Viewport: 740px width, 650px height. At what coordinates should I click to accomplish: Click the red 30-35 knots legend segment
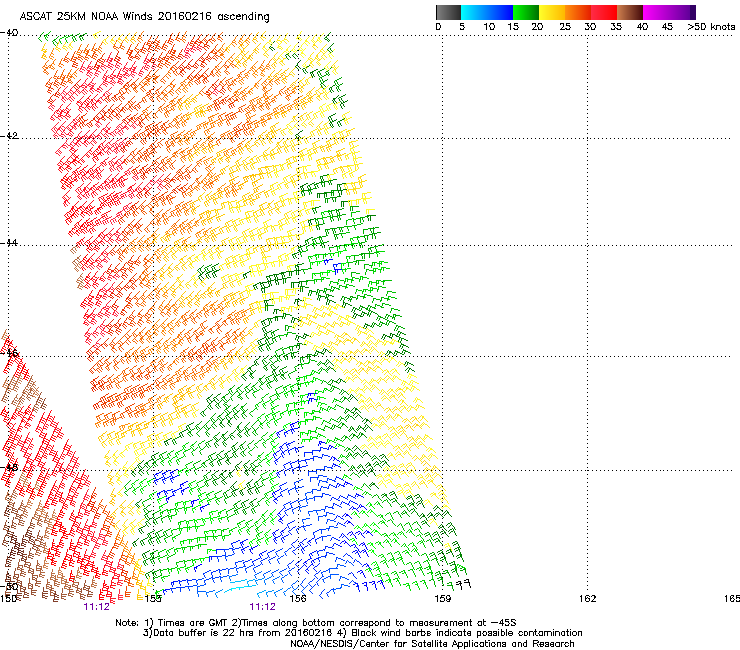click(604, 12)
